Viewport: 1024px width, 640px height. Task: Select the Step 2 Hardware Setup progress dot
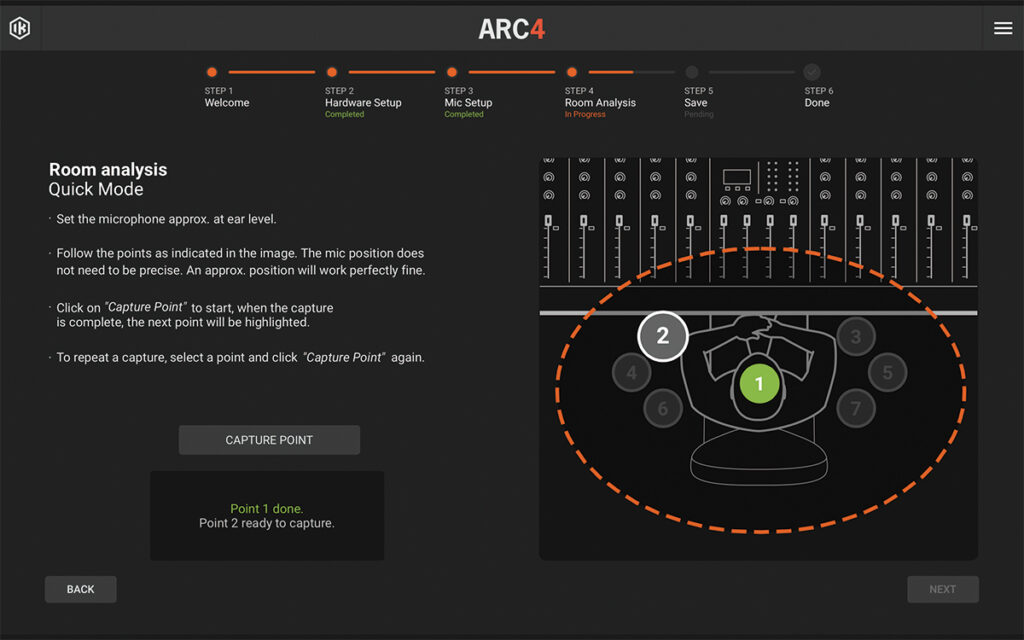click(x=332, y=72)
